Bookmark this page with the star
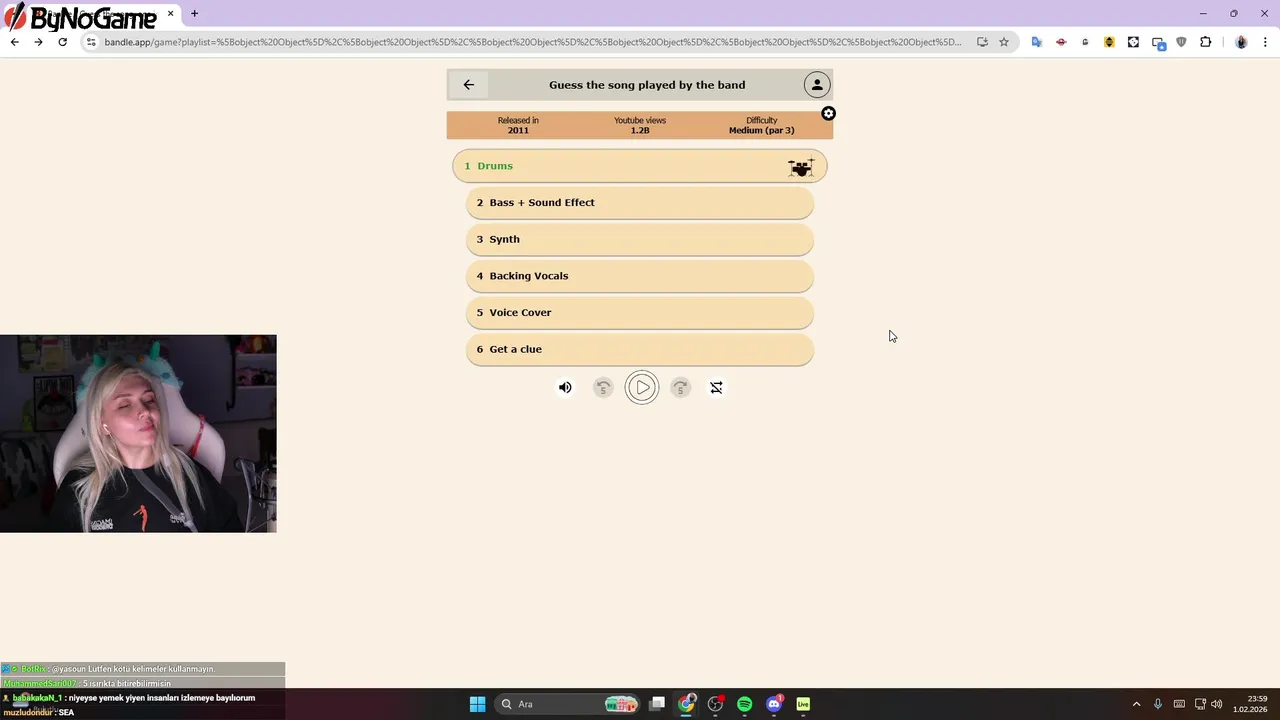Screen dimensions: 1280x720 pos(1004,42)
